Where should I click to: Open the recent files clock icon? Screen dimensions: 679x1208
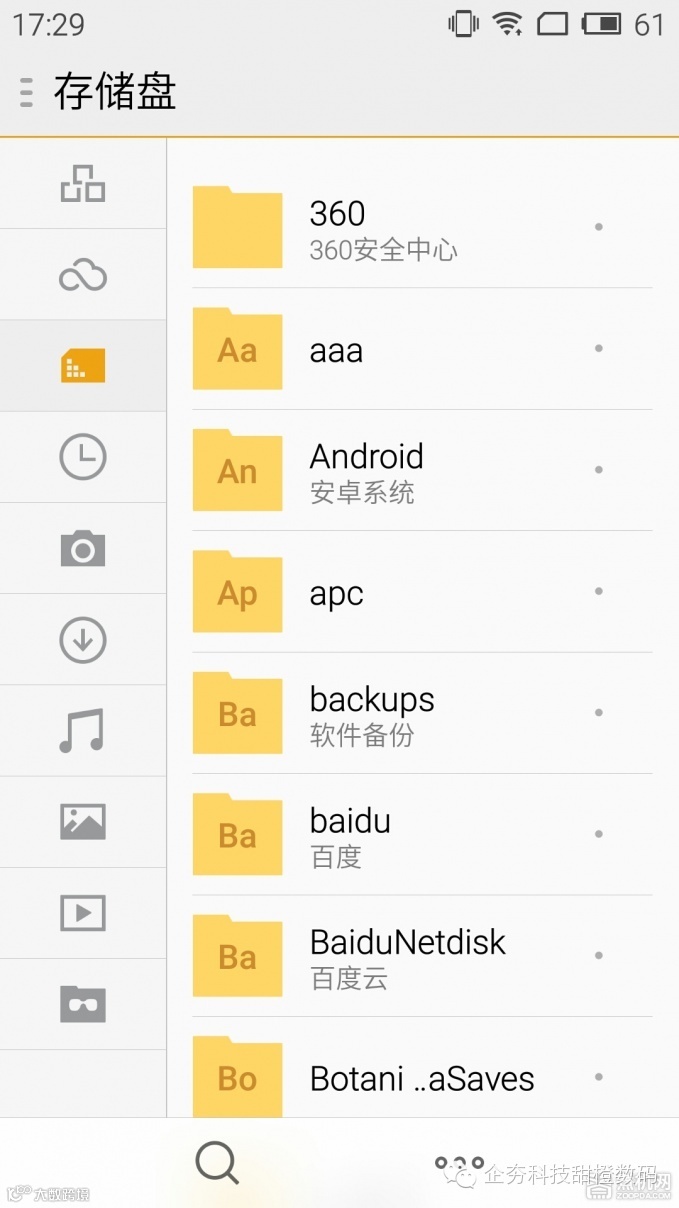click(x=83, y=457)
